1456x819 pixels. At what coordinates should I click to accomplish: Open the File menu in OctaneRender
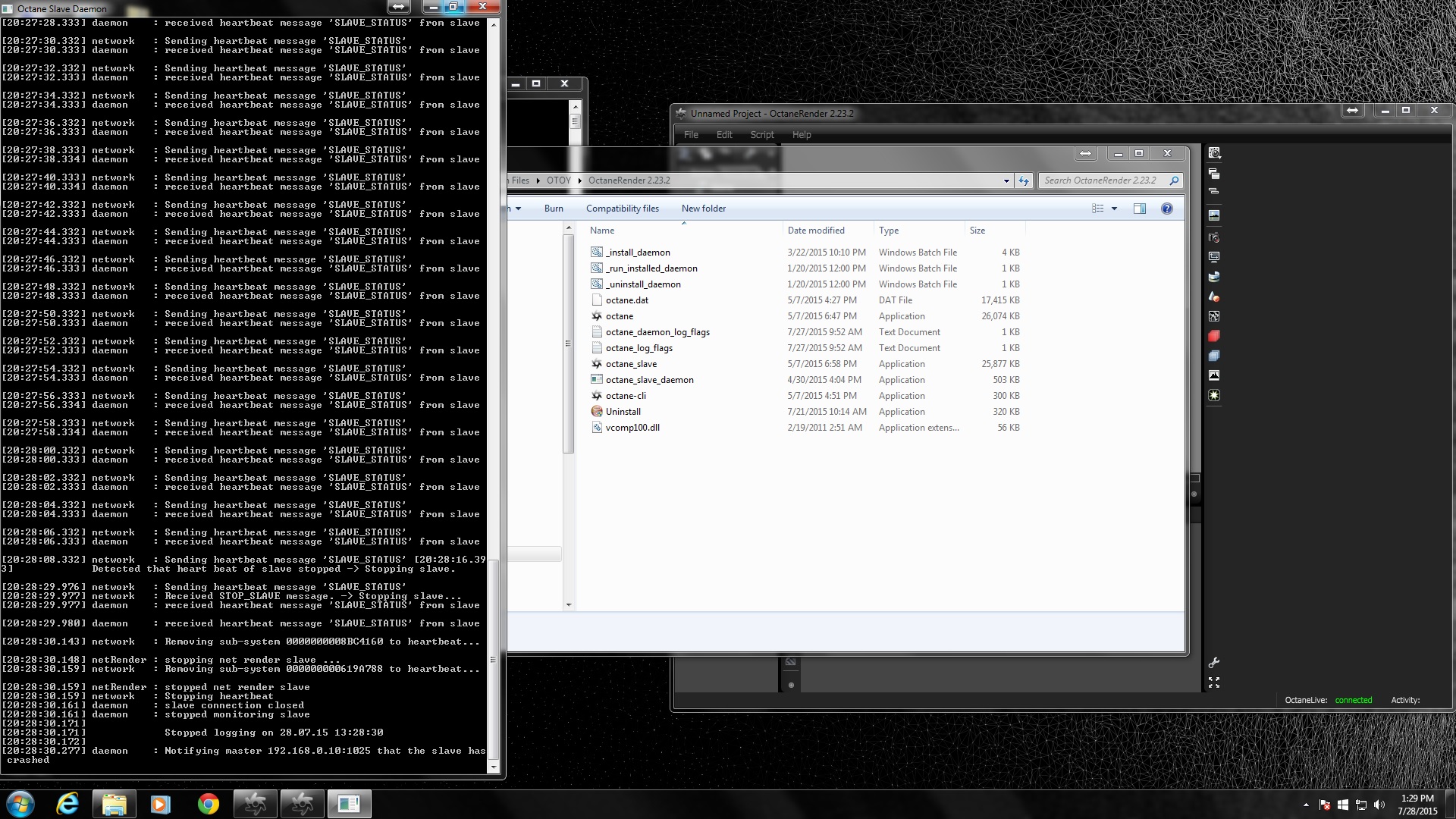[691, 135]
